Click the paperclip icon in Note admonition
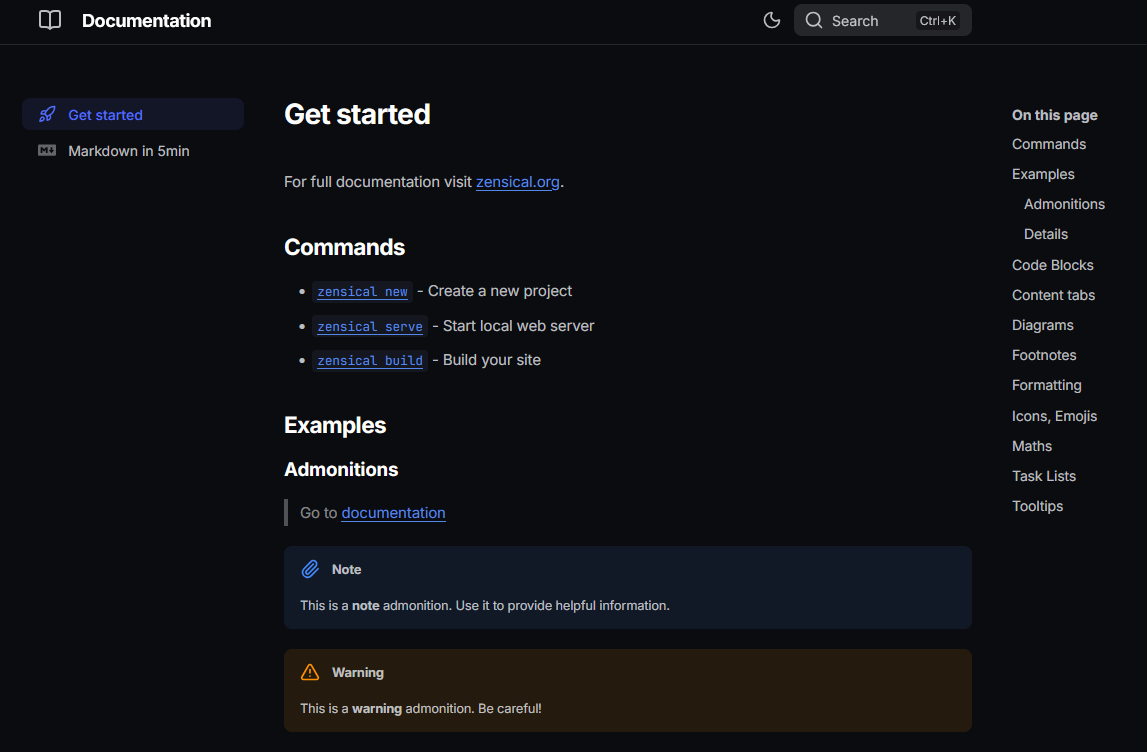This screenshot has width=1147, height=752. pyautogui.click(x=310, y=569)
